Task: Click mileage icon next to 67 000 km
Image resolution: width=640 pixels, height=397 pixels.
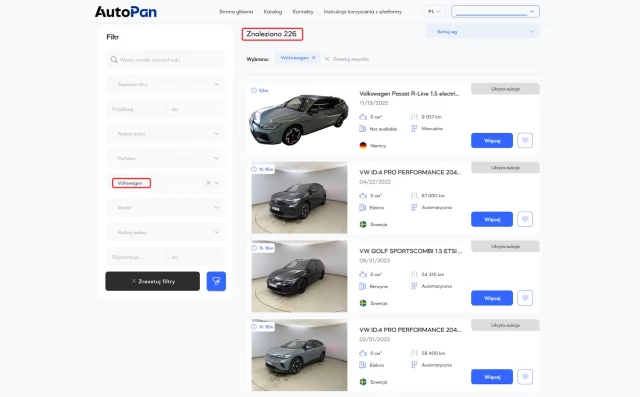Action: point(414,196)
